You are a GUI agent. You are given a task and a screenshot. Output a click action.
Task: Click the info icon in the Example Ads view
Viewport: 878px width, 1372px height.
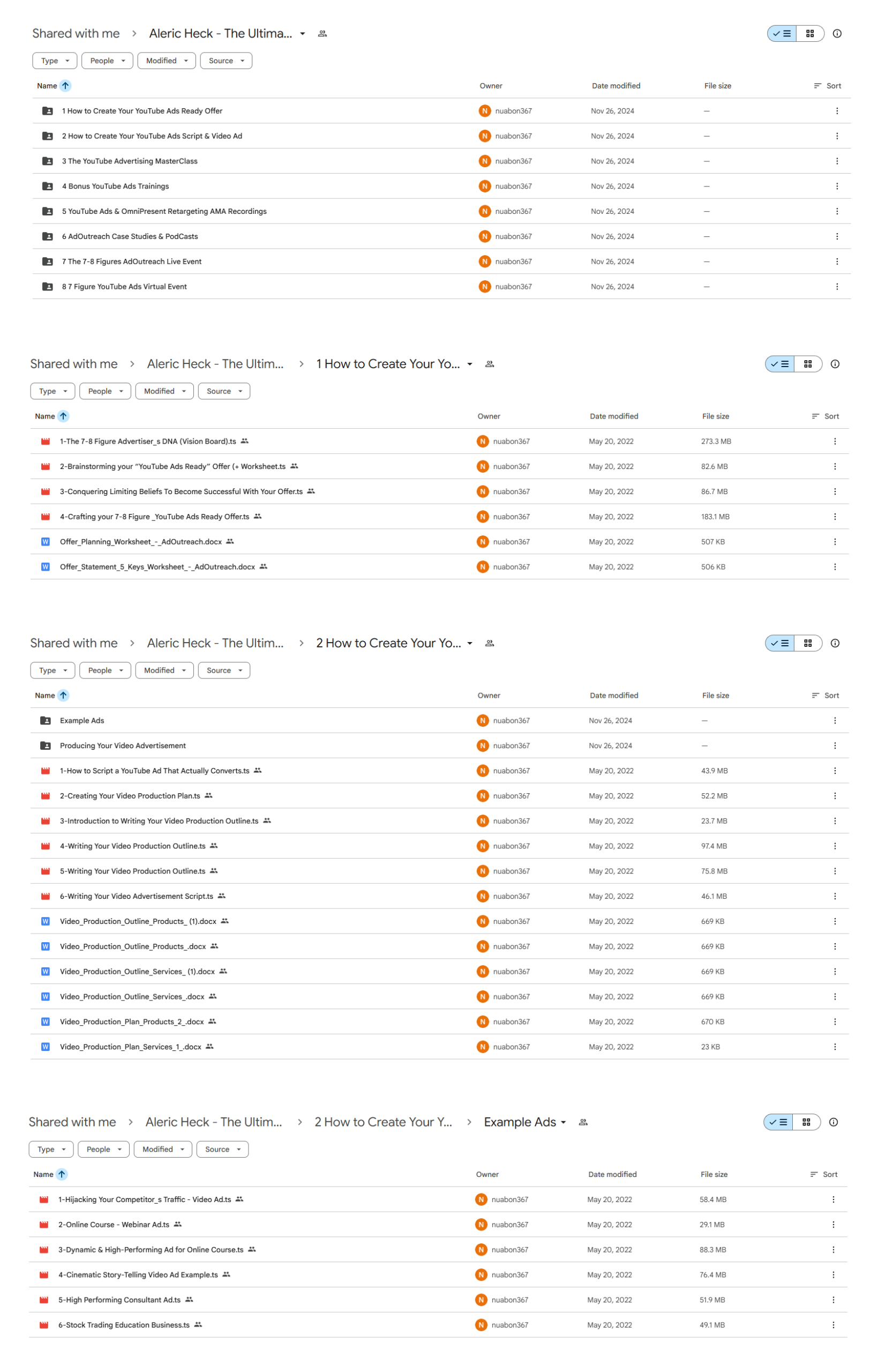click(x=833, y=1122)
